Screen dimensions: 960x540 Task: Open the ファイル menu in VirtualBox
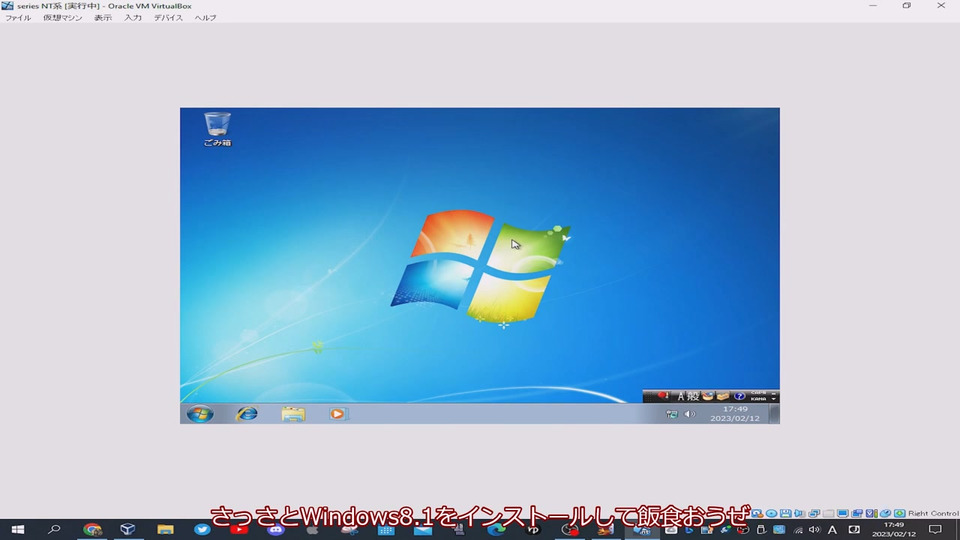pyautogui.click(x=18, y=18)
